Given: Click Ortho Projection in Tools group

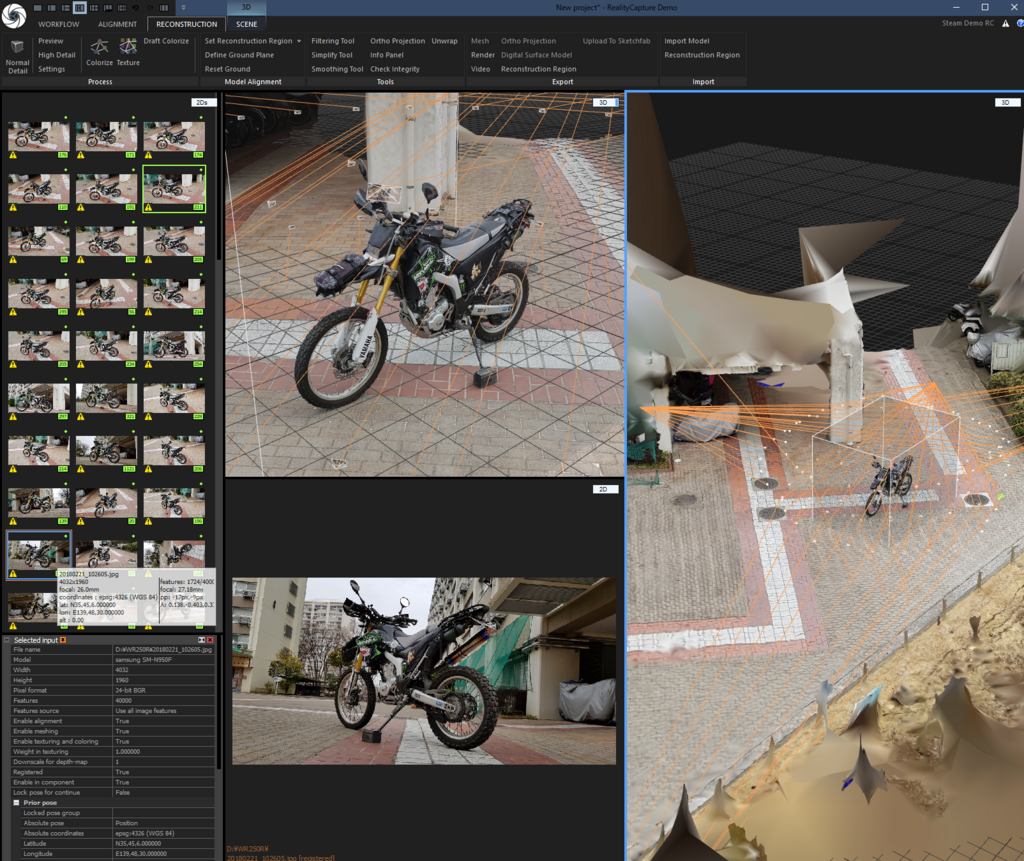Looking at the screenshot, I should pos(398,41).
